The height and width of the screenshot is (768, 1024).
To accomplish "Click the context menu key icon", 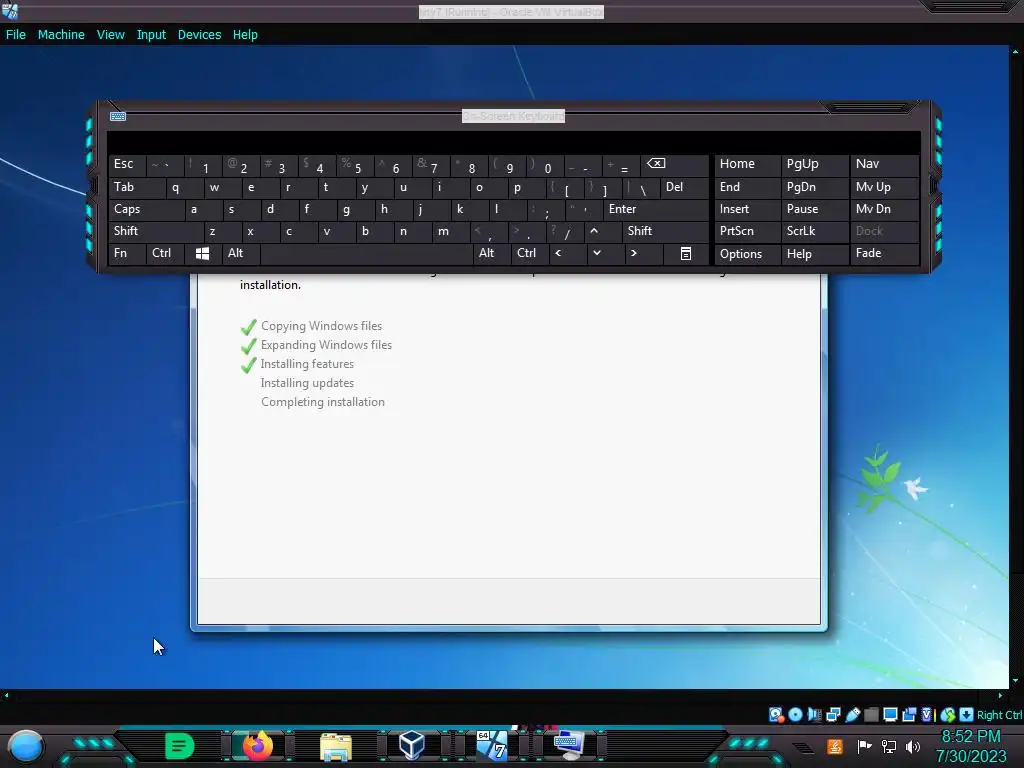I will point(686,253).
